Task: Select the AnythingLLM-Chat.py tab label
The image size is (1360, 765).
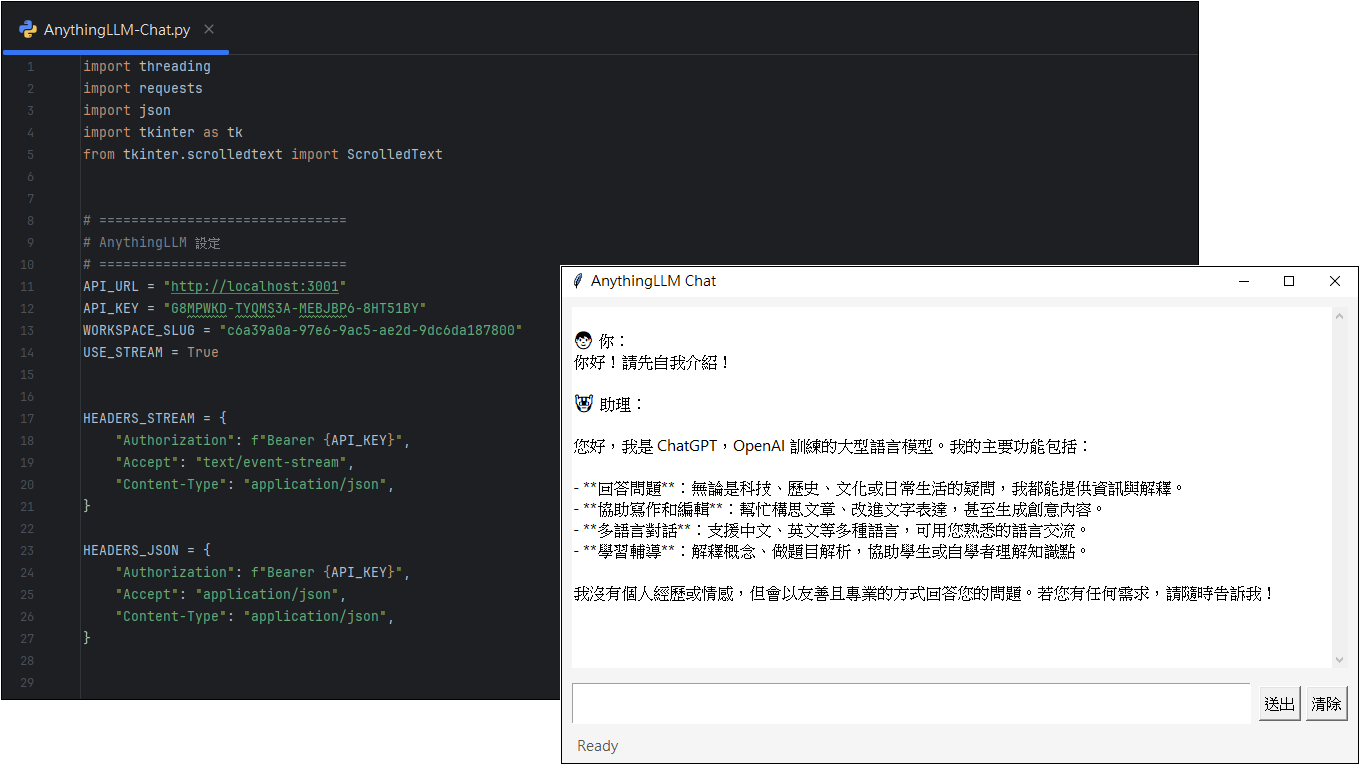Action: (117, 30)
